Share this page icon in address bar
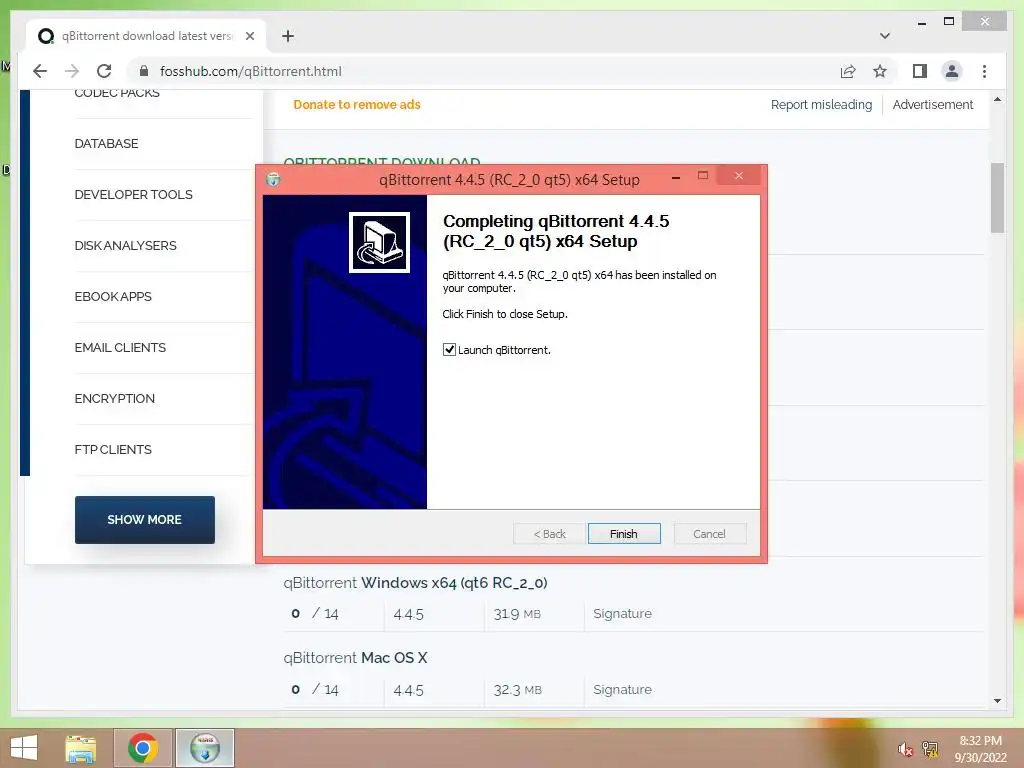The image size is (1024, 768). click(x=848, y=71)
